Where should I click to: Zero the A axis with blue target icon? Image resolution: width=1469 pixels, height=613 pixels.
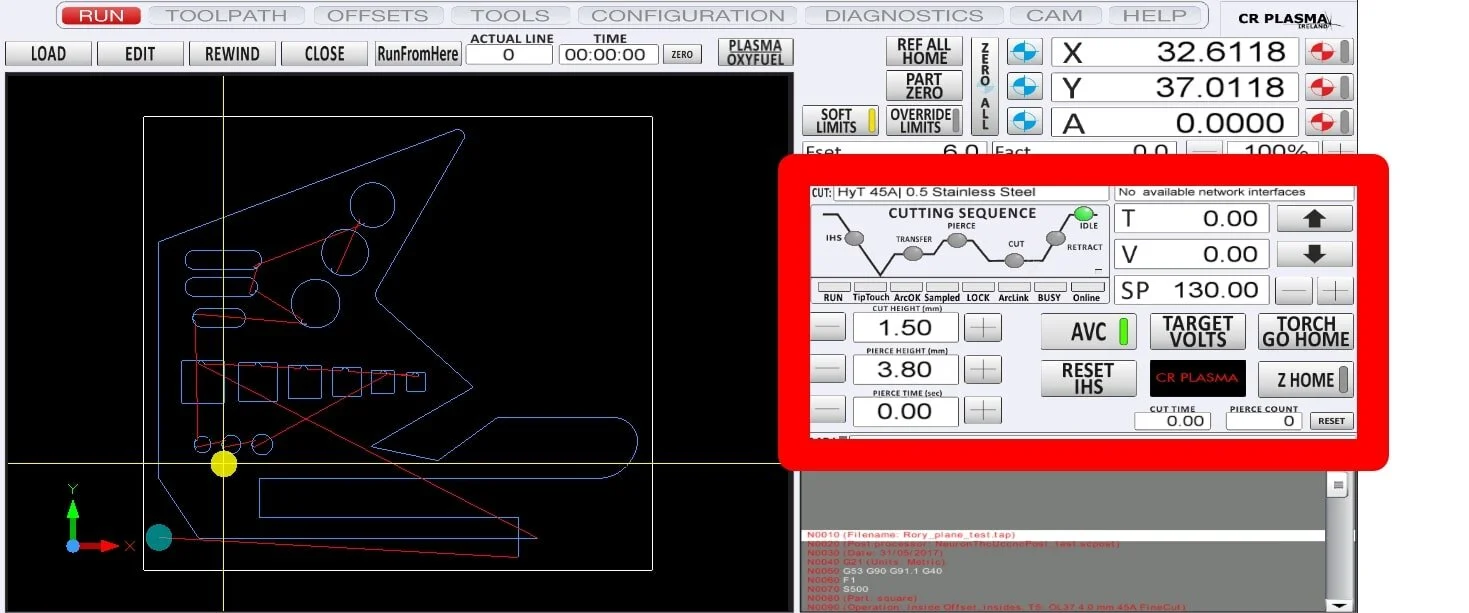[1023, 122]
